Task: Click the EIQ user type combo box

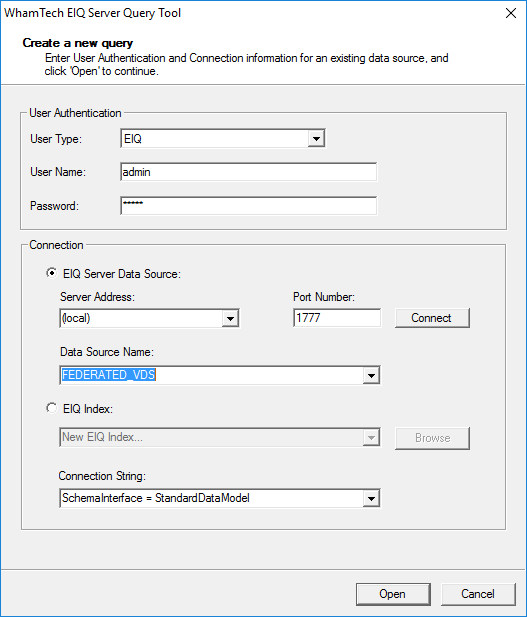Action: (x=223, y=139)
